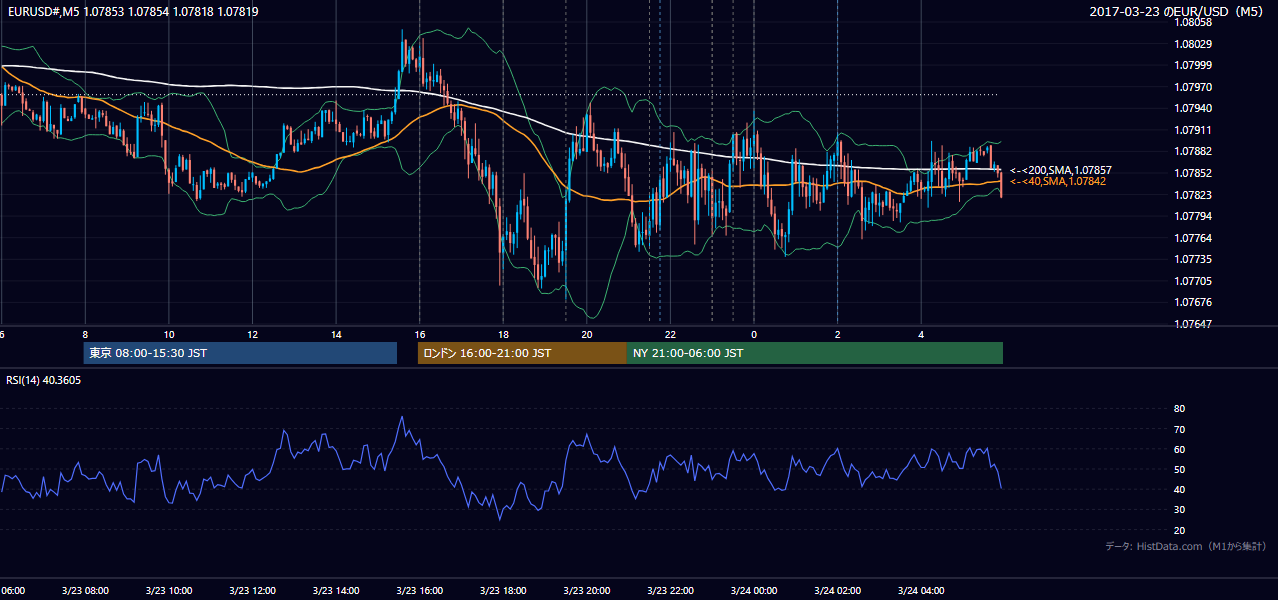Click price axis label 1.07852
The height and width of the screenshot is (600, 1278).
tap(1193, 173)
